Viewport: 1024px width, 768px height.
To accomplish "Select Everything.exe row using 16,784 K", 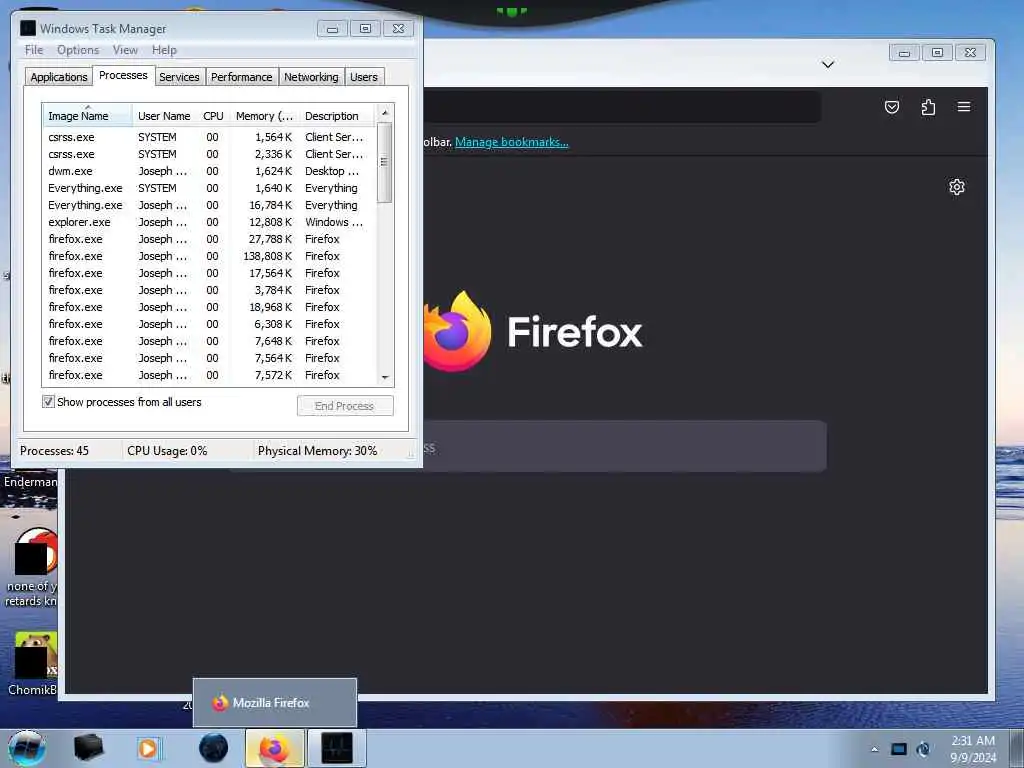I will [x=209, y=205].
